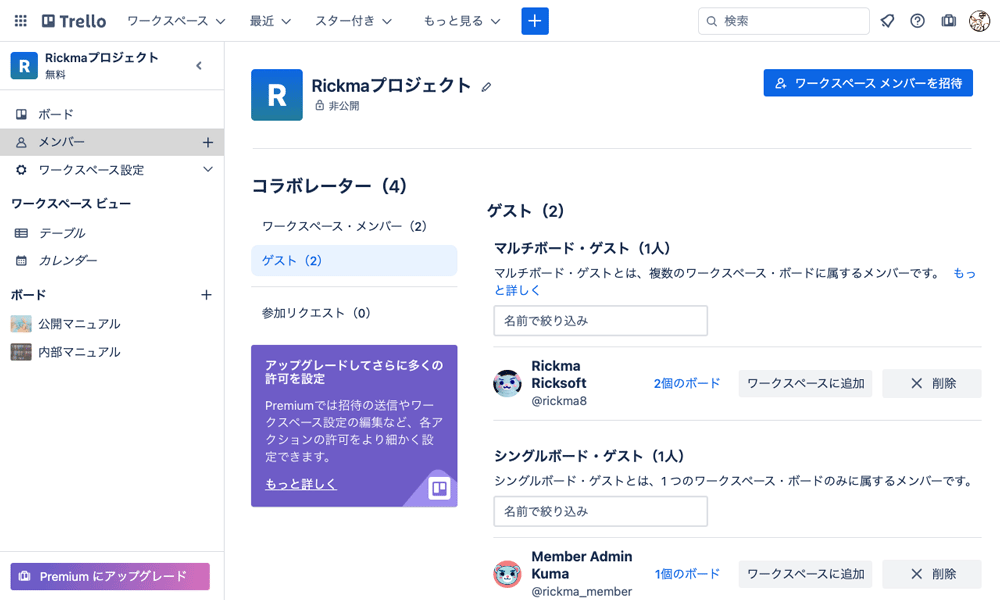Click the 非公開 lock visibility label

[337, 106]
